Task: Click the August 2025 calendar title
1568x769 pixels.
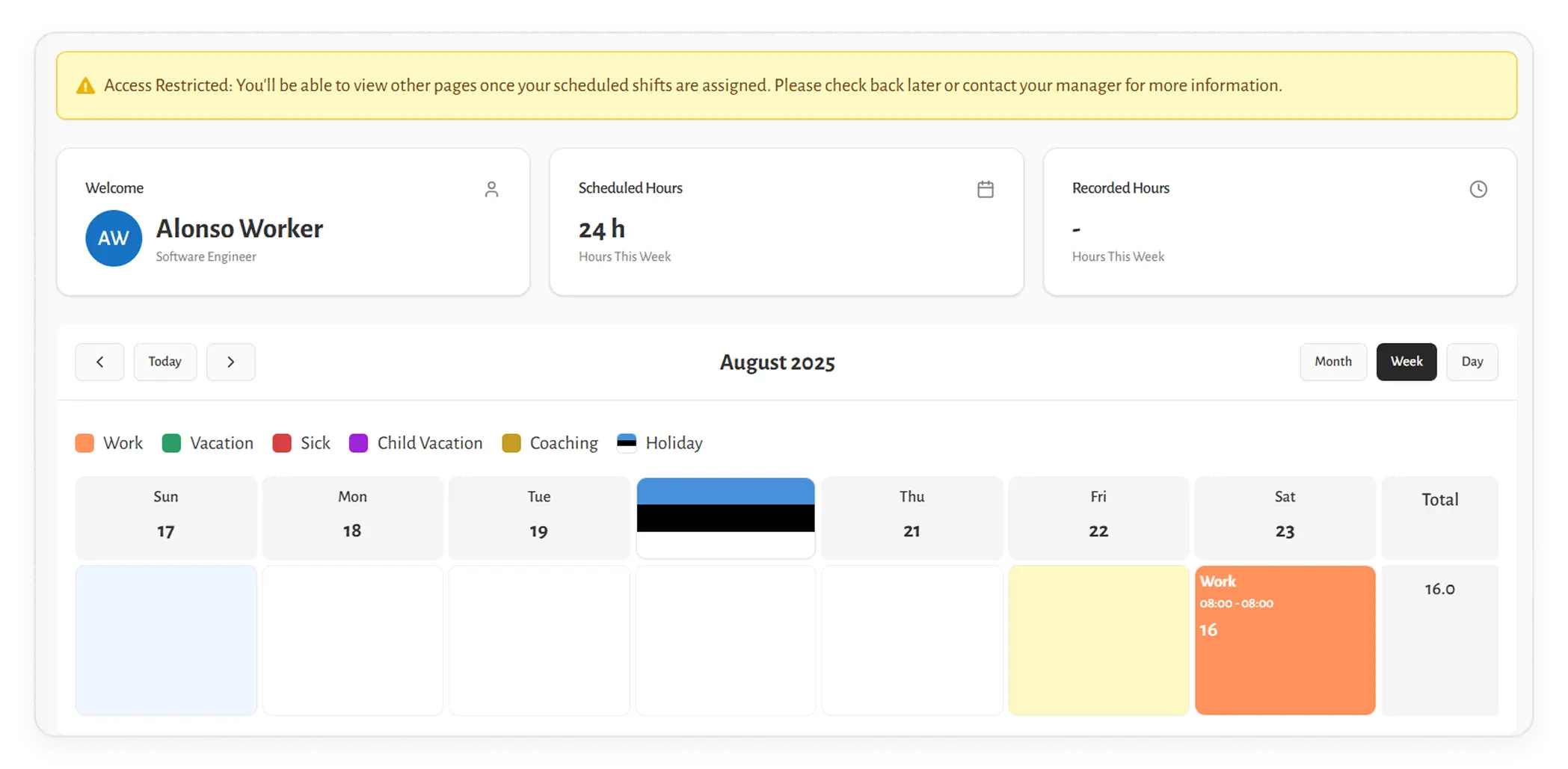Action: click(778, 362)
